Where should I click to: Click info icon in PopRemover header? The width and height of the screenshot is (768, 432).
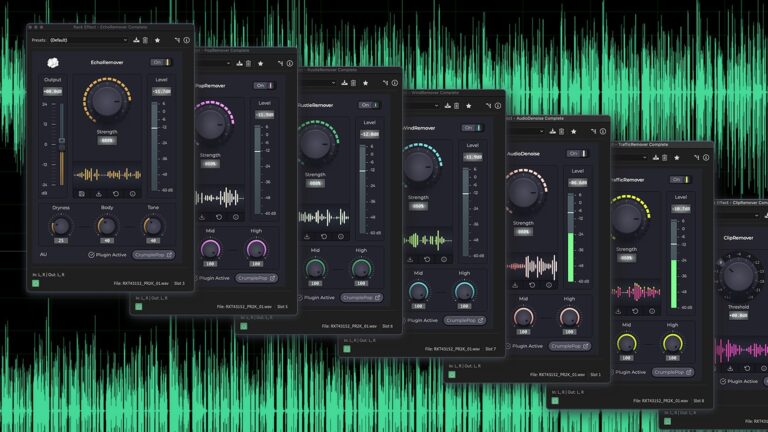point(290,63)
